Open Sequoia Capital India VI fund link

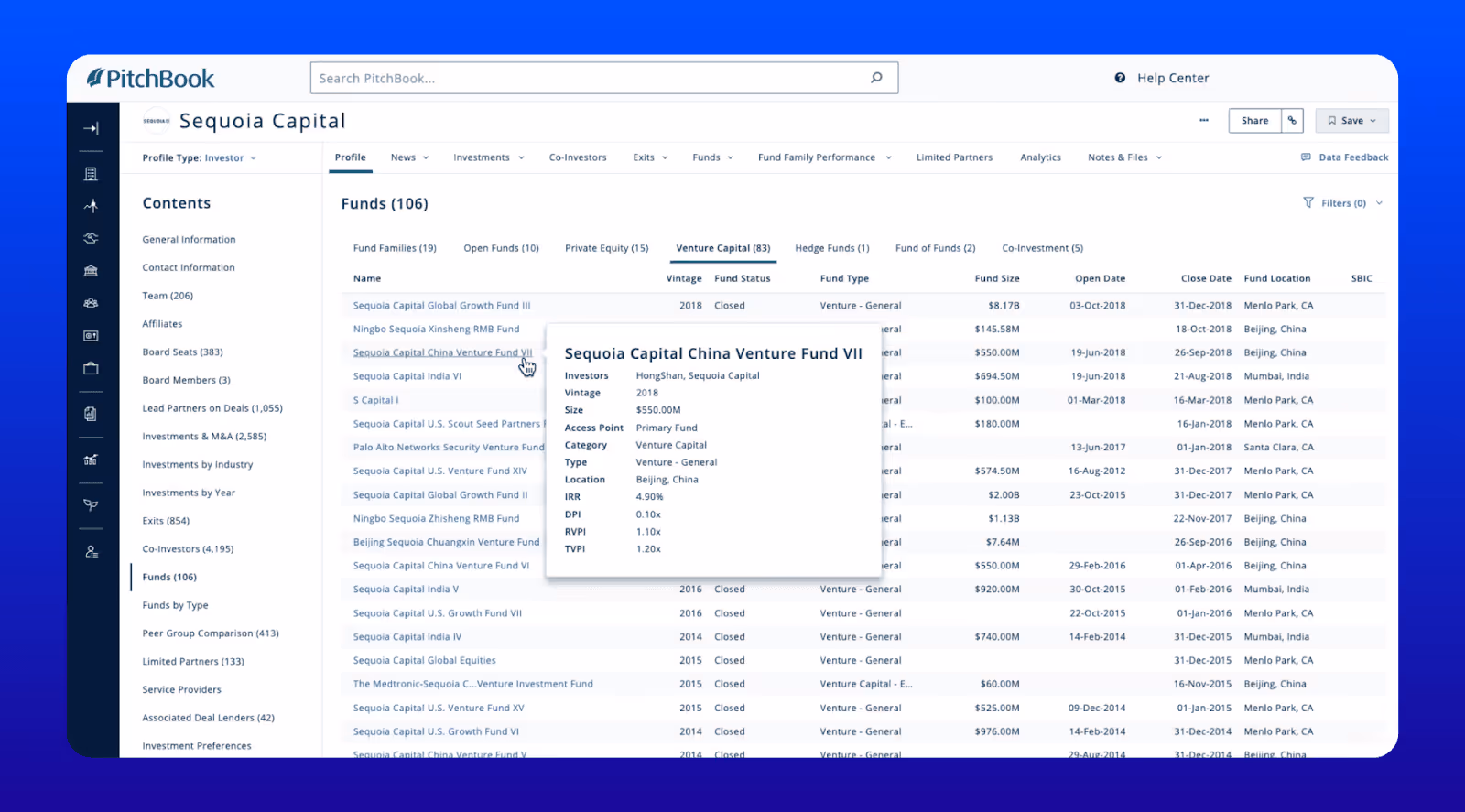pyautogui.click(x=407, y=376)
